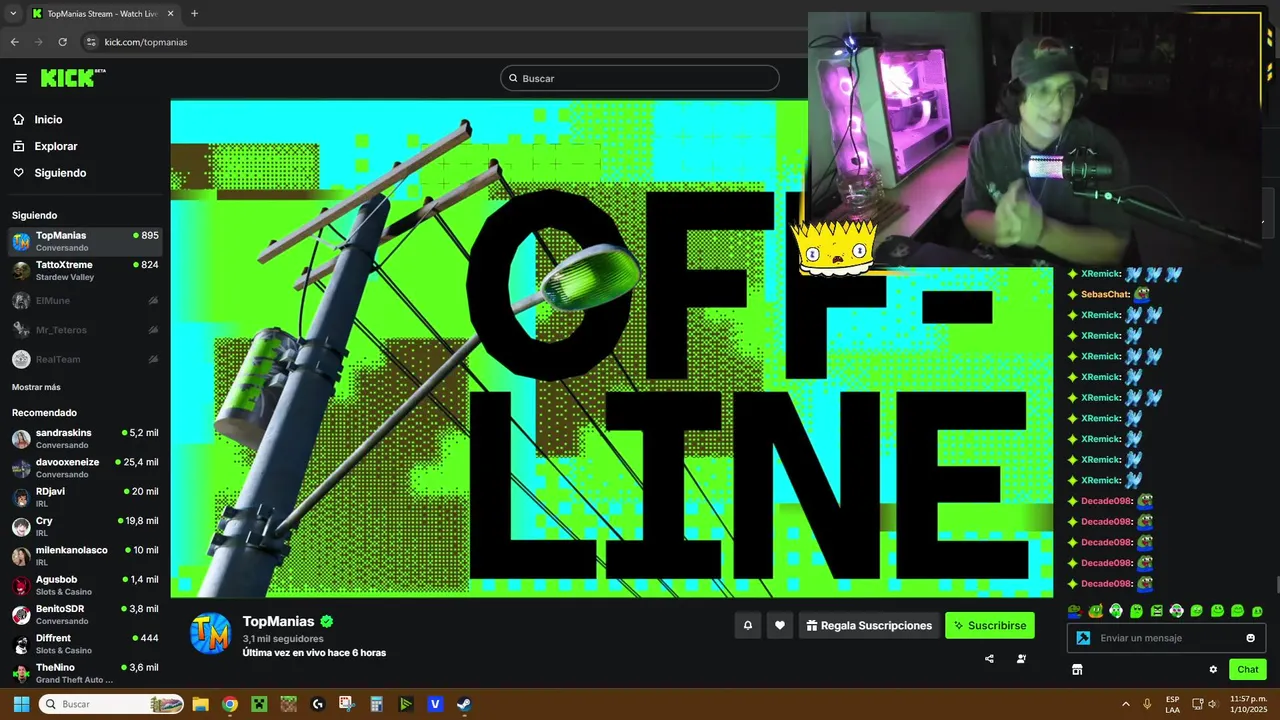This screenshot has height=720, width=1280.
Task: Click the TopManias channel name below the player
Action: click(x=278, y=621)
